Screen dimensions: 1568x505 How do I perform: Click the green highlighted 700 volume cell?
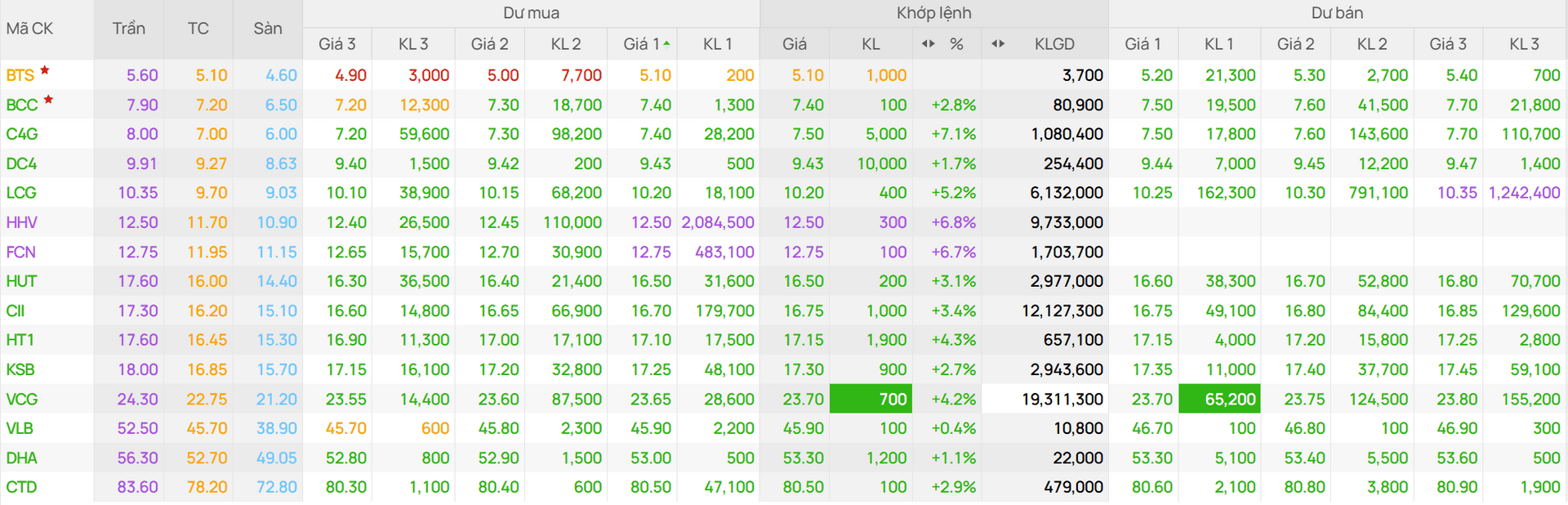(871, 399)
